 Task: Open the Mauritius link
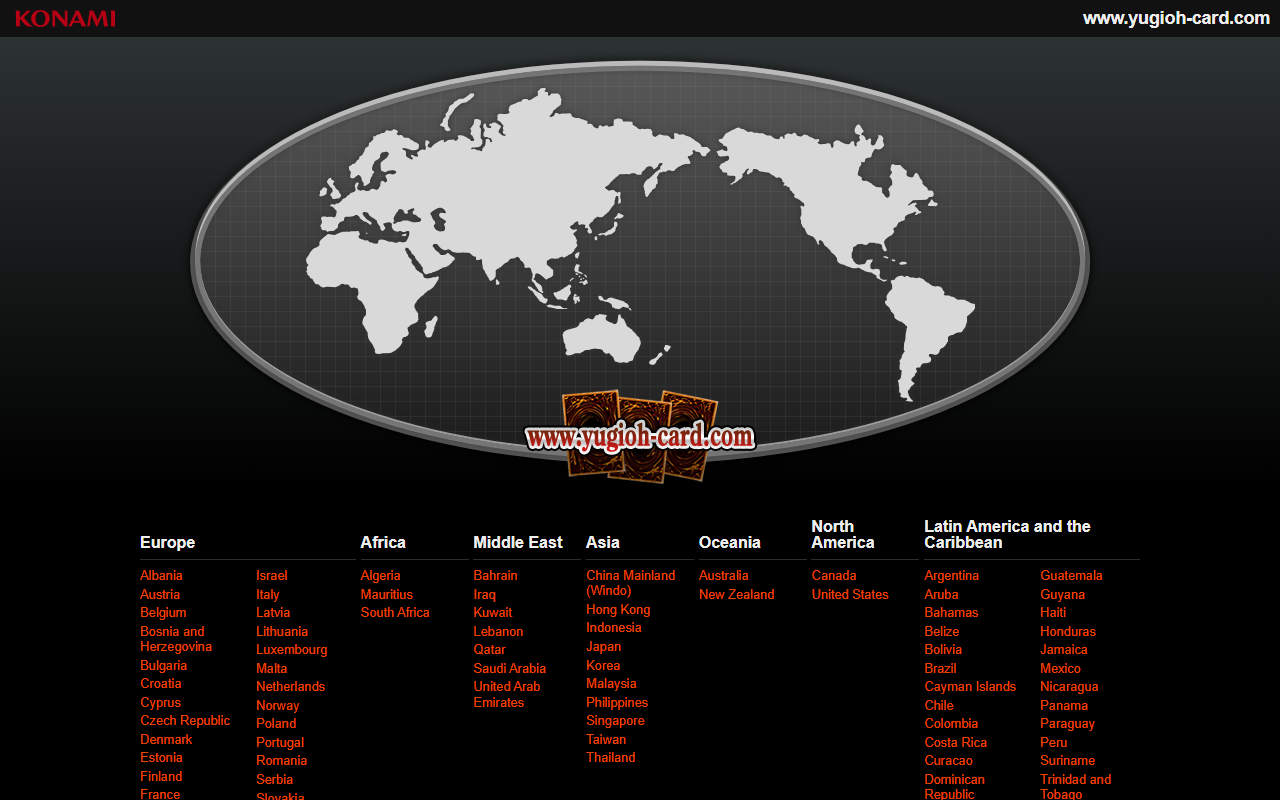[387, 594]
